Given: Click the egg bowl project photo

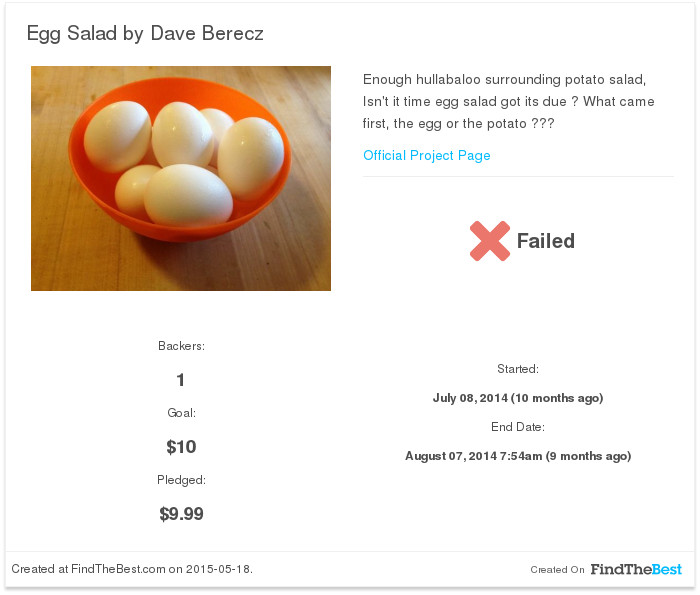Looking at the screenshot, I should (x=181, y=179).
